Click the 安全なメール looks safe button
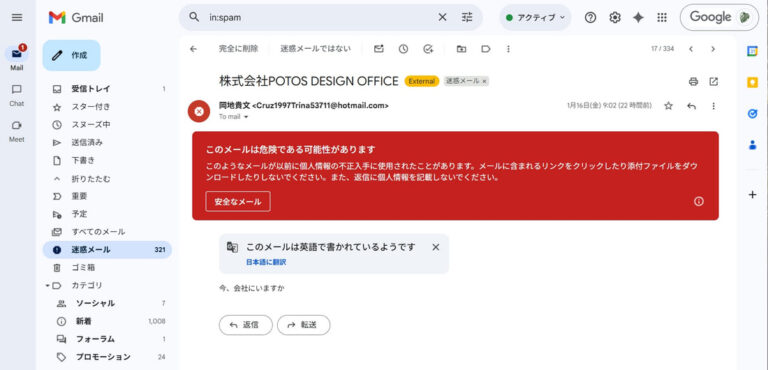Screen dimensions: 768x370 click(238, 201)
